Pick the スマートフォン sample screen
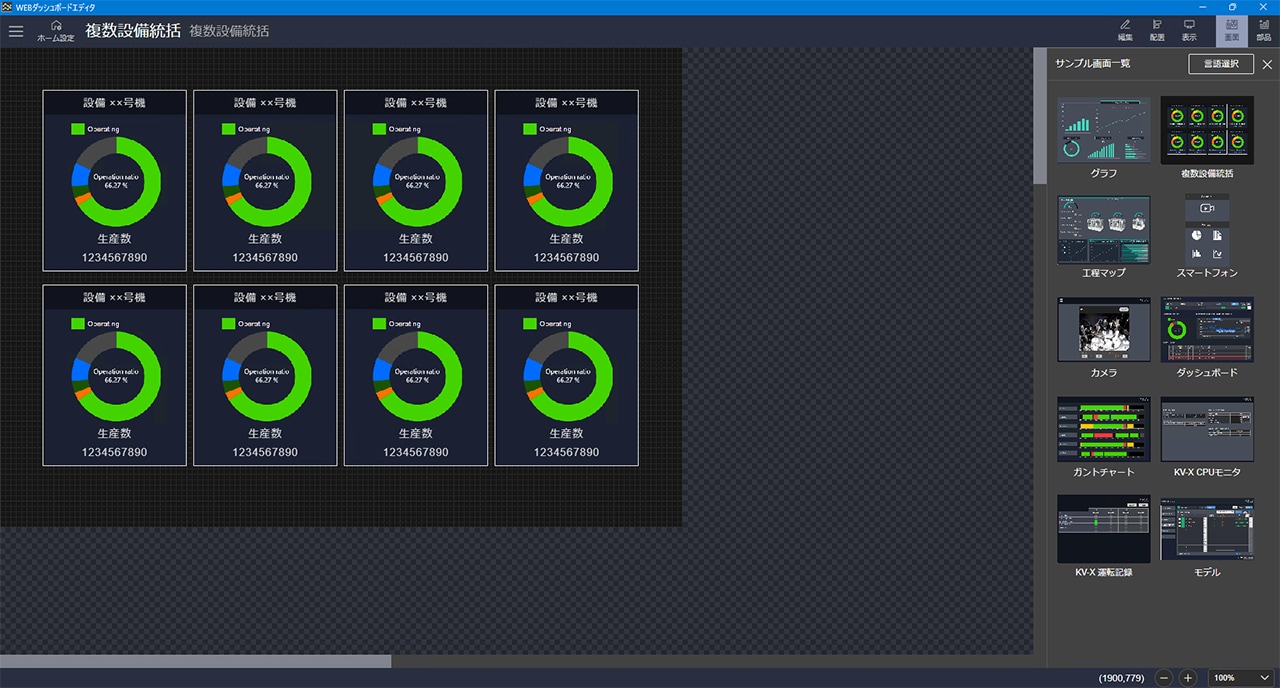The height and width of the screenshot is (688, 1280). [1206, 229]
